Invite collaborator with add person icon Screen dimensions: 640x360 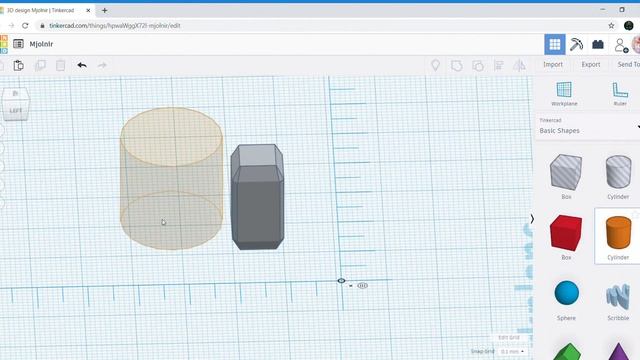coord(621,45)
